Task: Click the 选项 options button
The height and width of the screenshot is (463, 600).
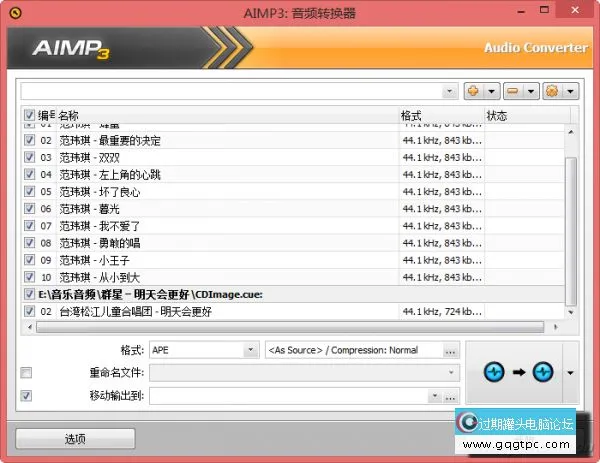Action: coord(75,439)
